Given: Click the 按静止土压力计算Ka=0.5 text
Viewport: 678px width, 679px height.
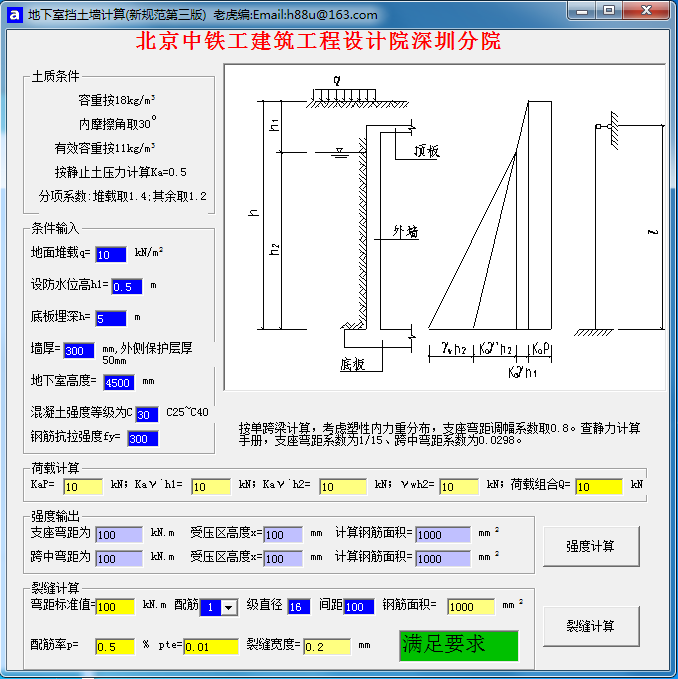Looking at the screenshot, I should click(x=120, y=172).
